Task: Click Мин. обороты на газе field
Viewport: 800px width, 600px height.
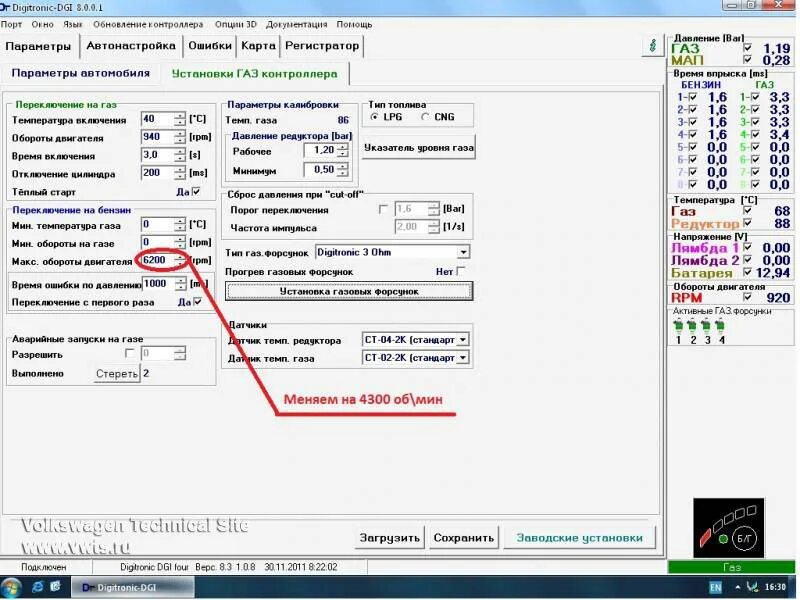Action: (x=158, y=242)
